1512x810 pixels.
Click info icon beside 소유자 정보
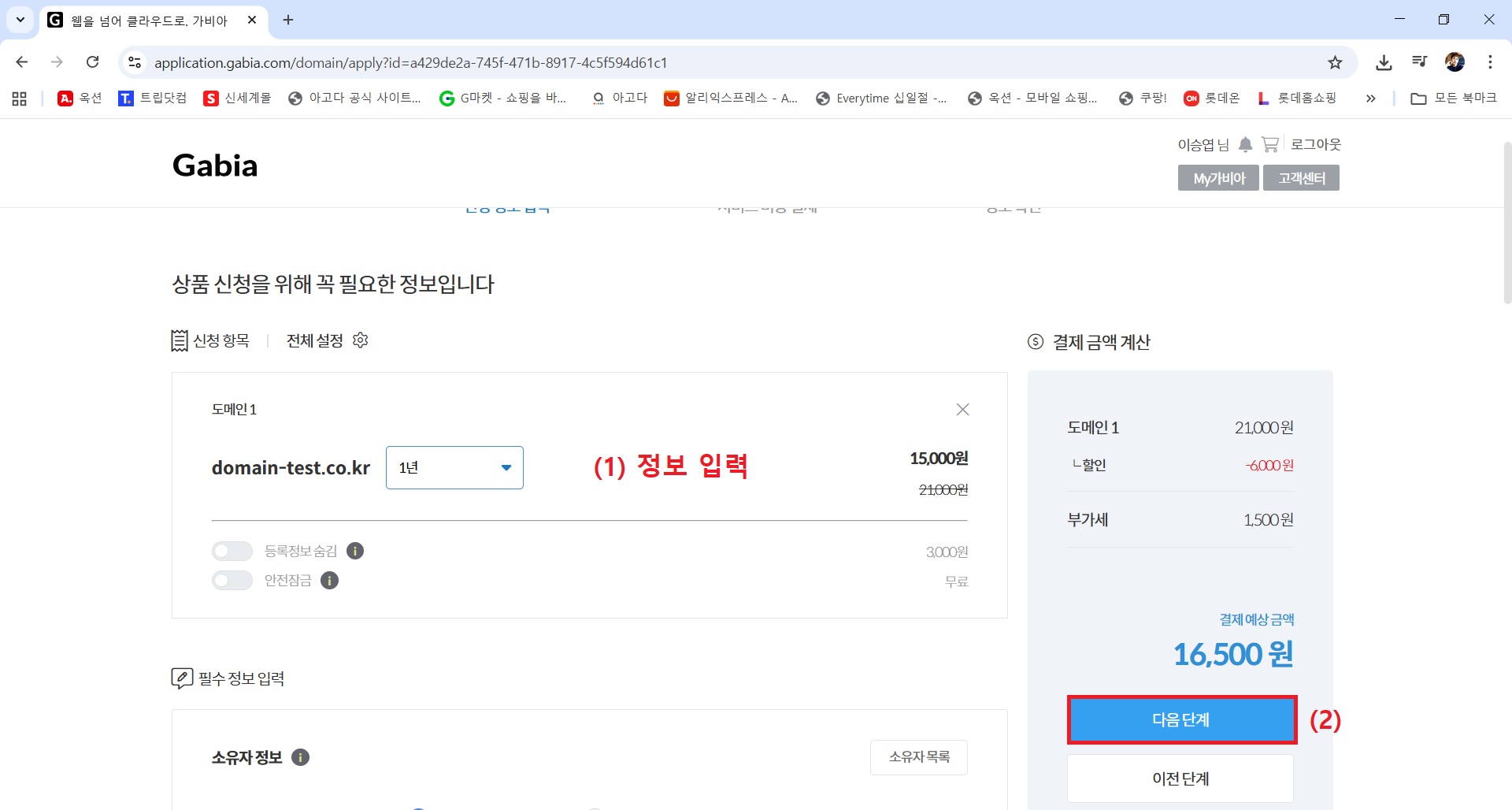300,757
